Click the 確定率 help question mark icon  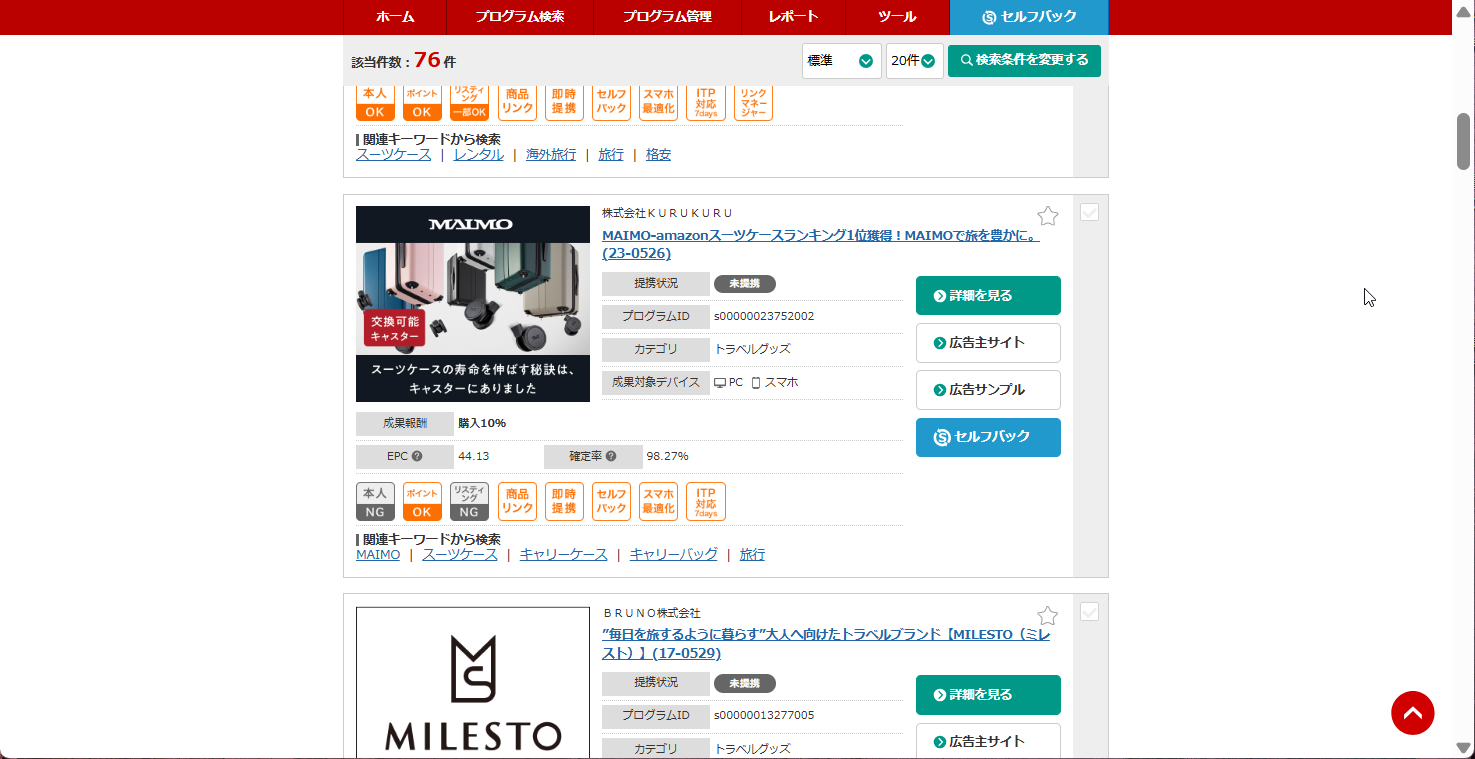click(609, 456)
